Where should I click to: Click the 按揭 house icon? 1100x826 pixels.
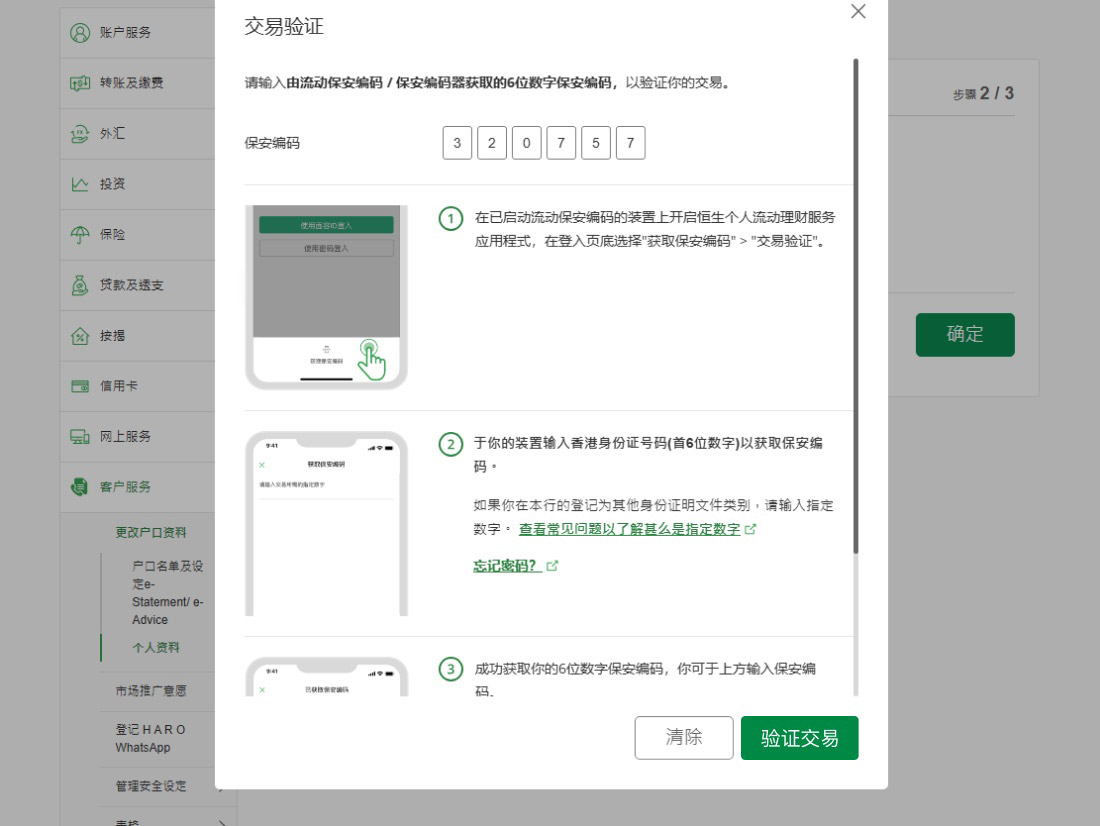pyautogui.click(x=80, y=336)
